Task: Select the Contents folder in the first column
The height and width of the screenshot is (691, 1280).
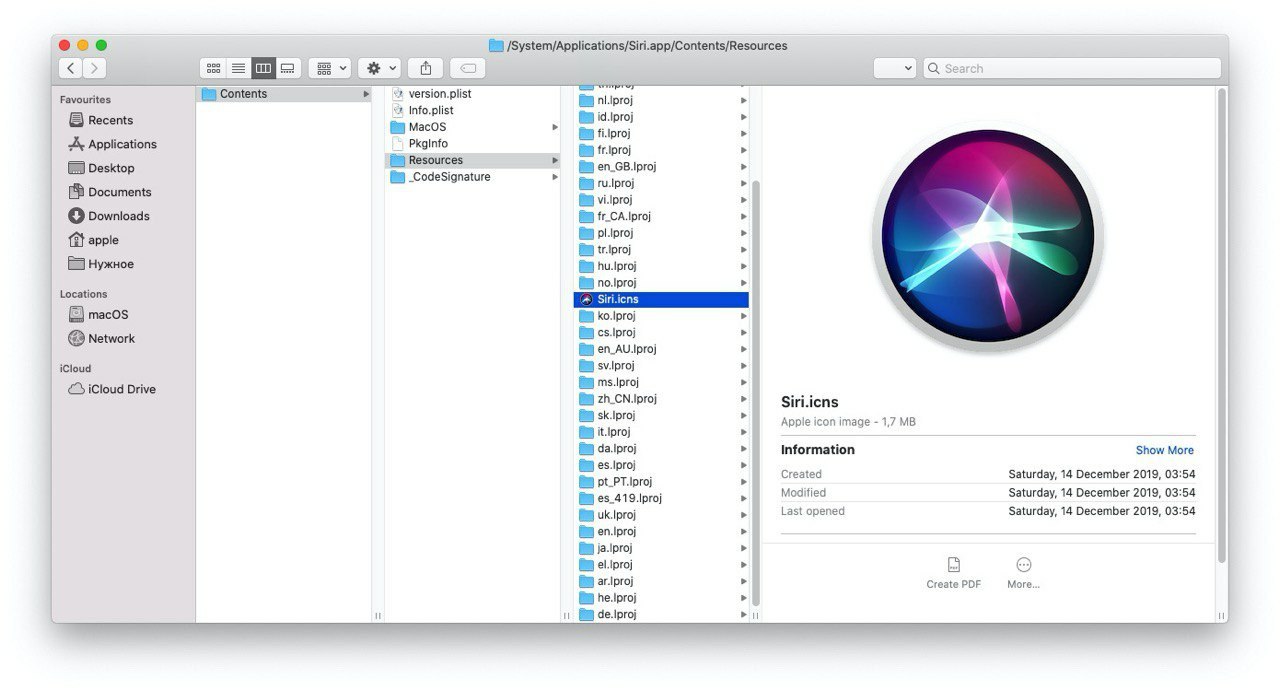Action: pyautogui.click(x=285, y=94)
